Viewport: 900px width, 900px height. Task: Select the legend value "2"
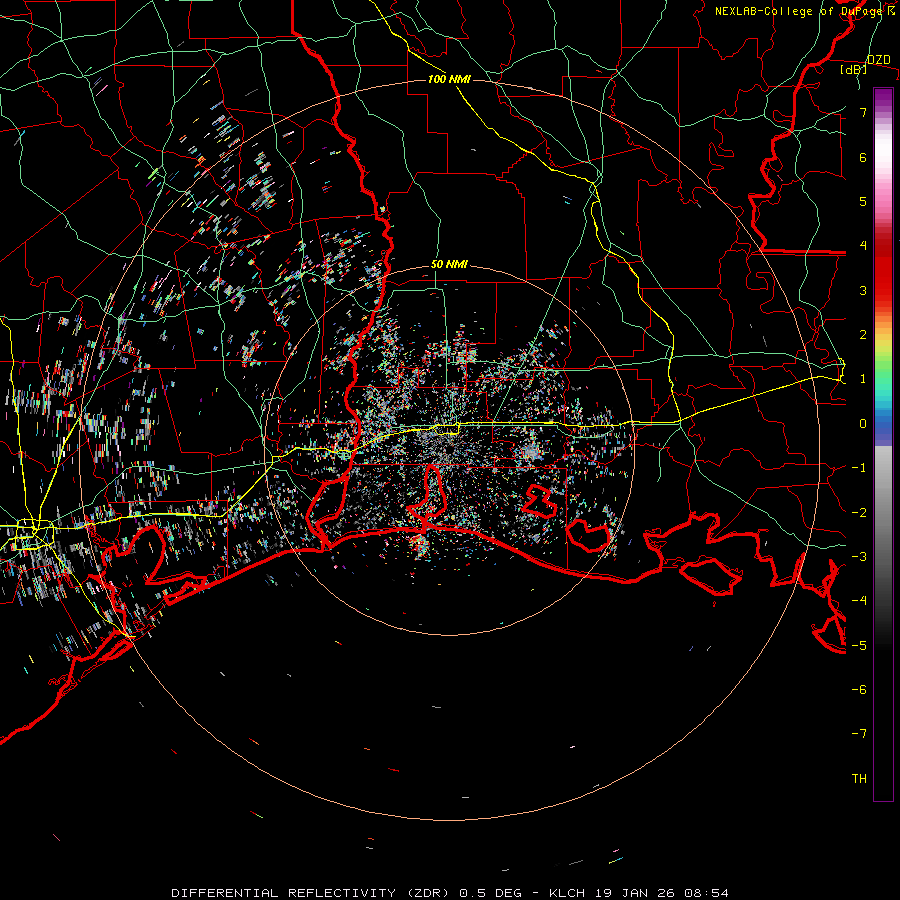click(863, 335)
